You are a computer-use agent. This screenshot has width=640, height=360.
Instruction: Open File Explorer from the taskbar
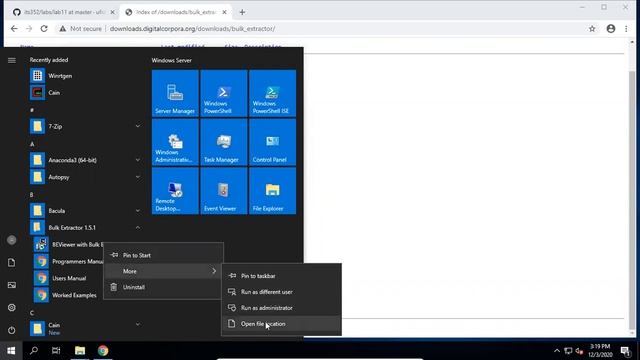click(80, 351)
